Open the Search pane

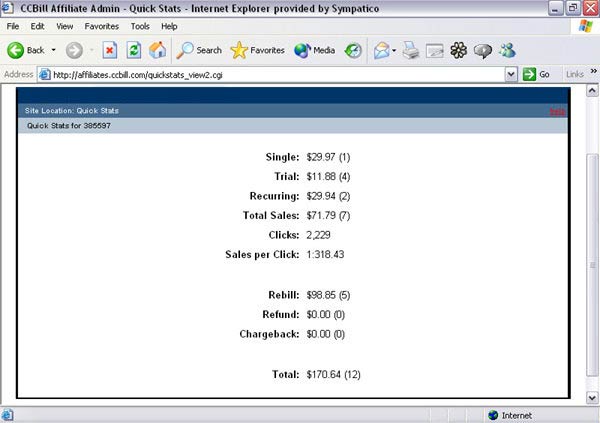(199, 50)
